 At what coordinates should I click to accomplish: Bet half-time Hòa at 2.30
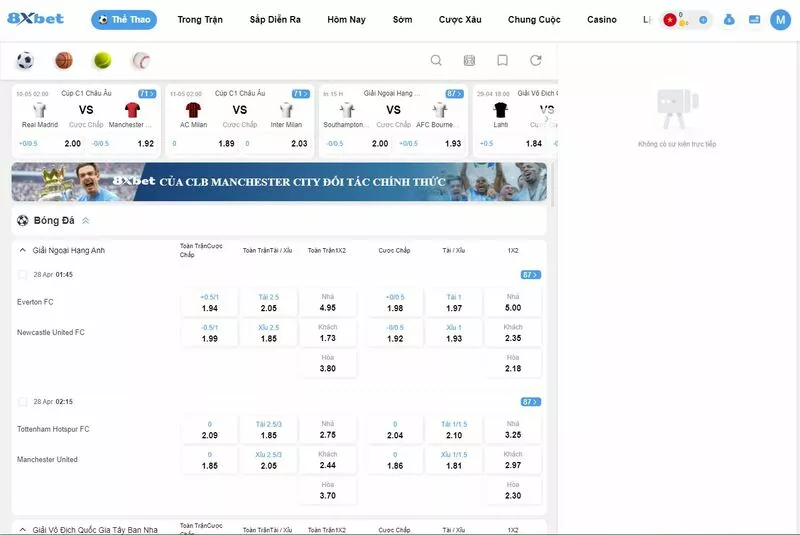pyautogui.click(x=513, y=491)
